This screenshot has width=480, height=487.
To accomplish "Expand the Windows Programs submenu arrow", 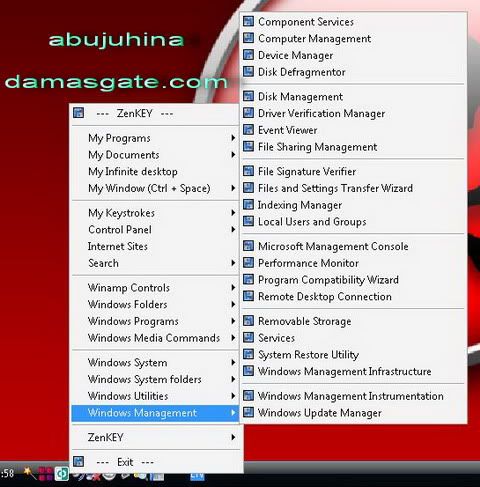I will pyautogui.click(x=233, y=321).
